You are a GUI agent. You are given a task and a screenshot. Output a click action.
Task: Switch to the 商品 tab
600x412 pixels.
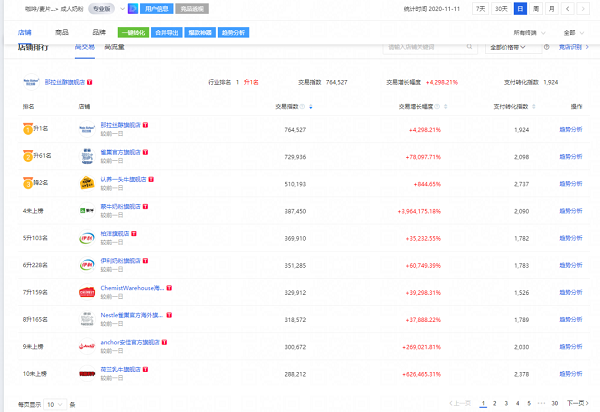[x=62, y=33]
